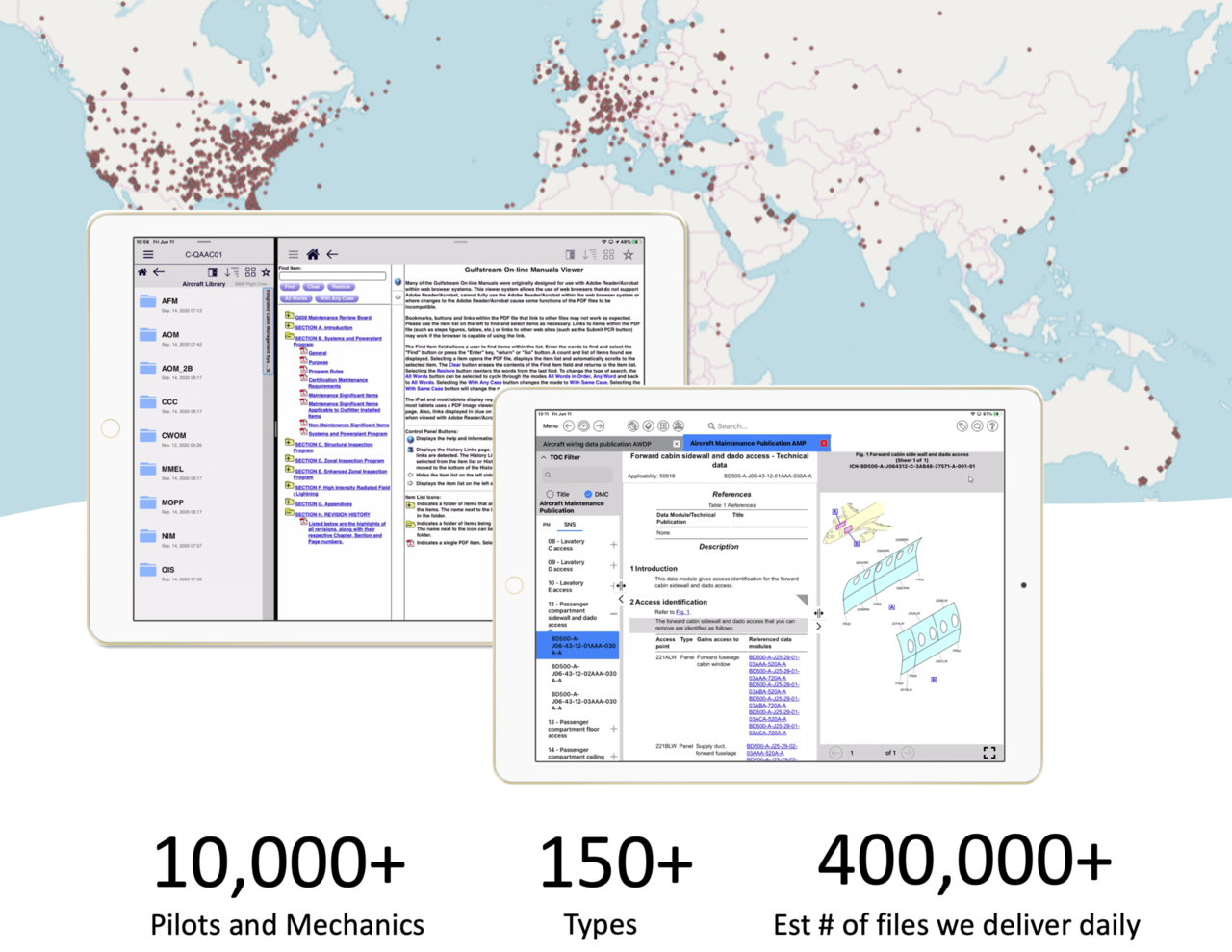
Task: Click the Search icon in the AMP viewer toolbar
Action: [711, 426]
